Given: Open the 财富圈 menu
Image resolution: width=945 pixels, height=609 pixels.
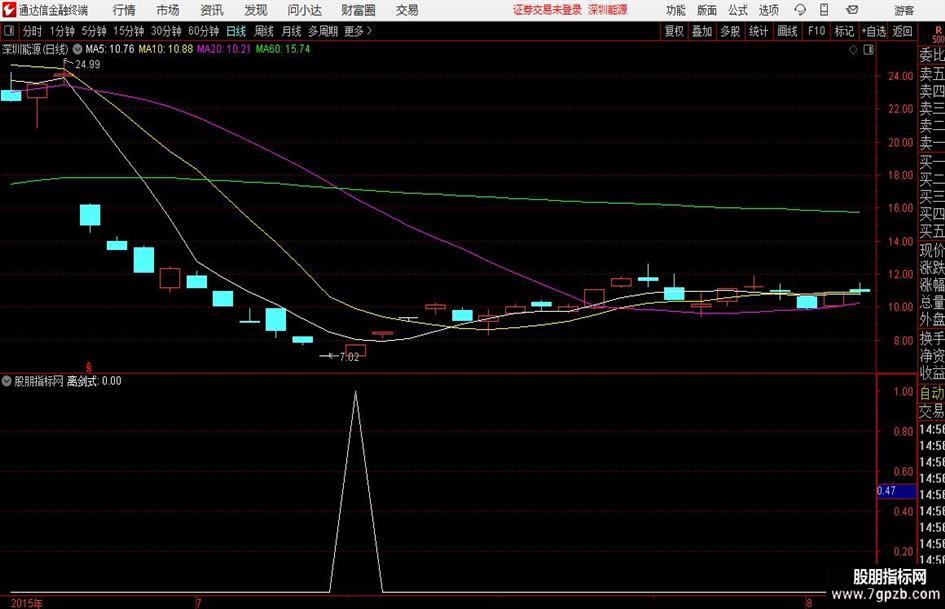Looking at the screenshot, I should pyautogui.click(x=358, y=10).
